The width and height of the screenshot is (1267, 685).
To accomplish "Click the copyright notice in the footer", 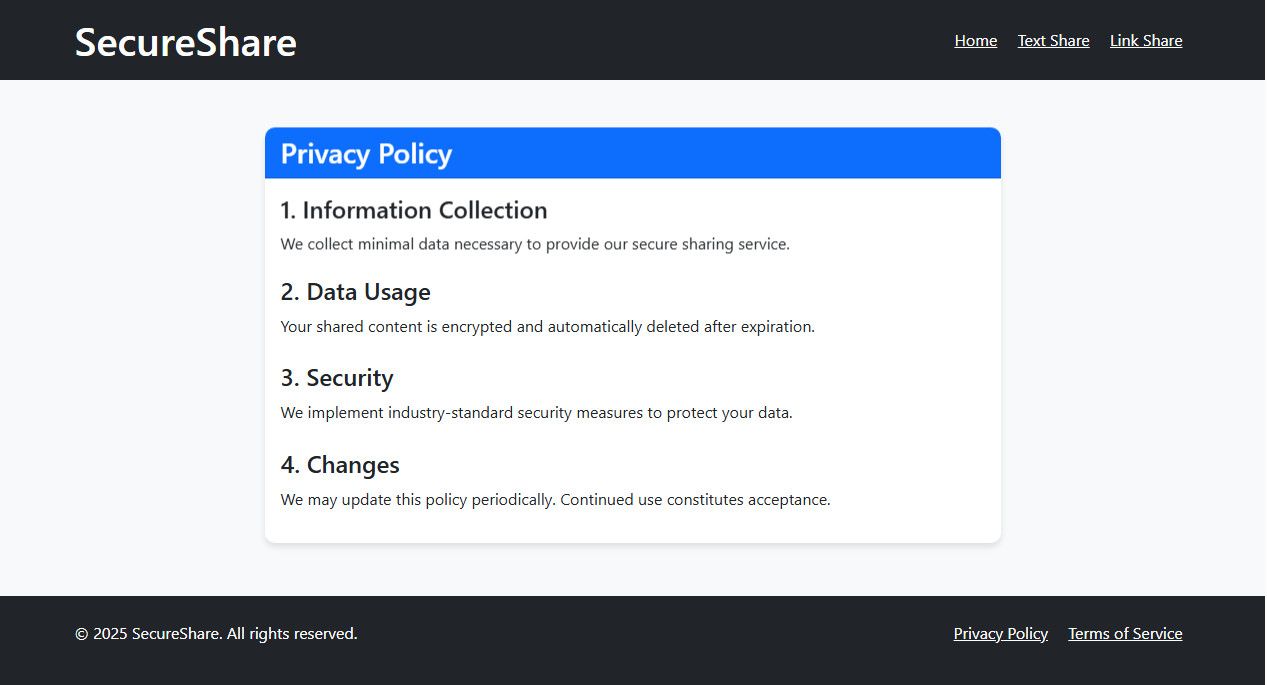I will [x=216, y=634].
